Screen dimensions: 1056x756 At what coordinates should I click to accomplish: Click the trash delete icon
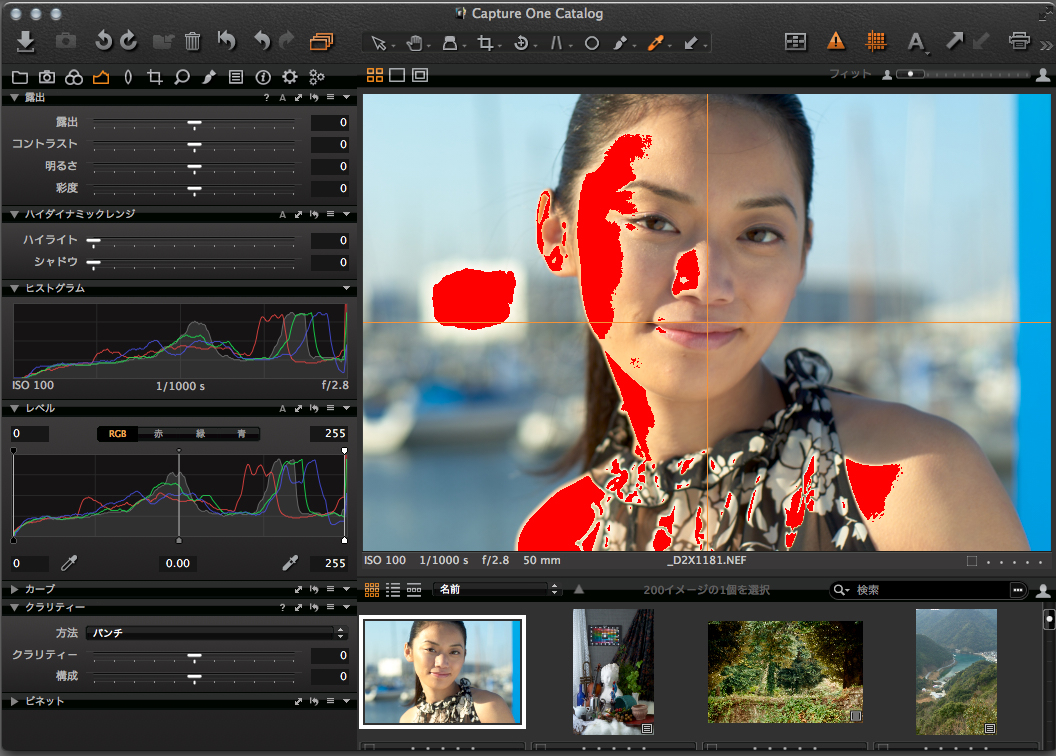[x=192, y=41]
